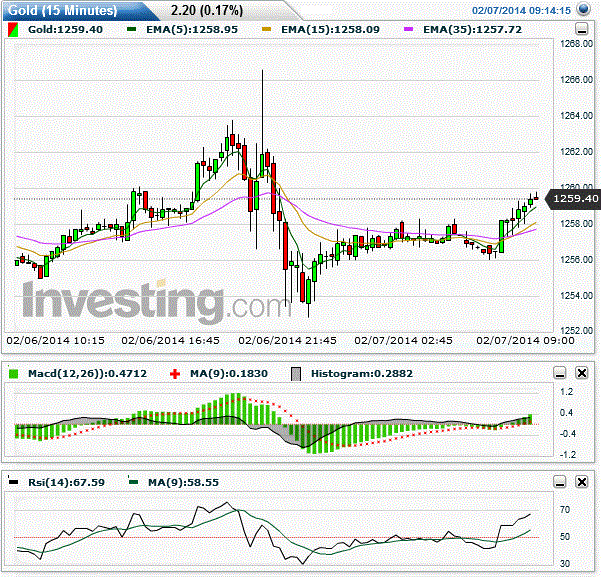The height and width of the screenshot is (577, 601).
Task: Click the current price tag 1259.40 on axis
Action: [574, 199]
